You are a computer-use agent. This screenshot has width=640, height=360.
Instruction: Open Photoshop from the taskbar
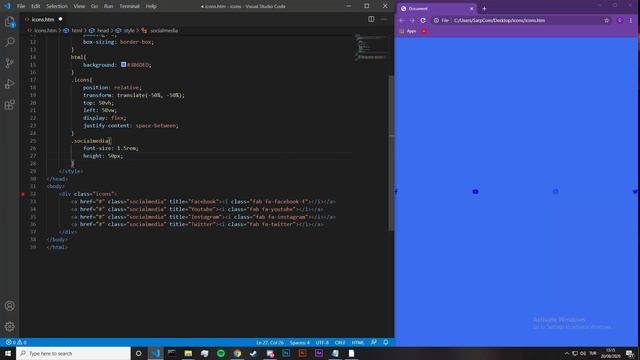[x=286, y=353]
